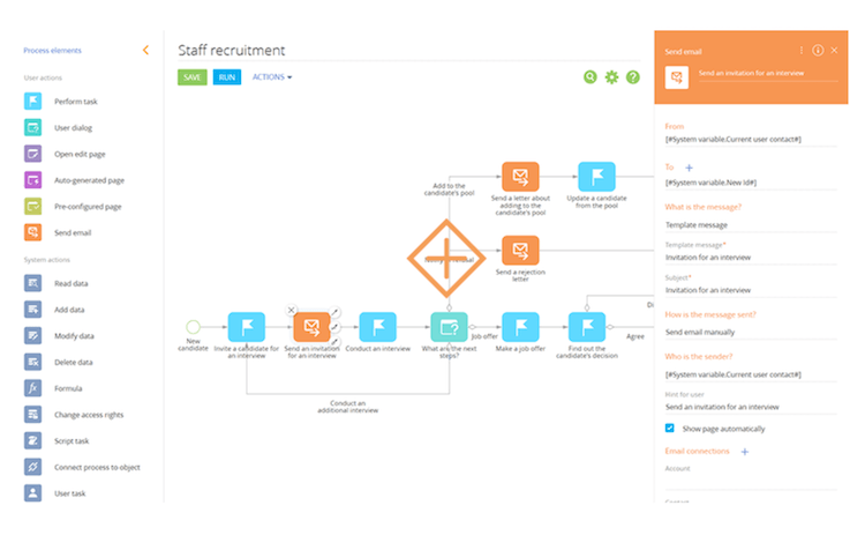Add a recipient with the To plus
866x535 pixels.
(689, 167)
